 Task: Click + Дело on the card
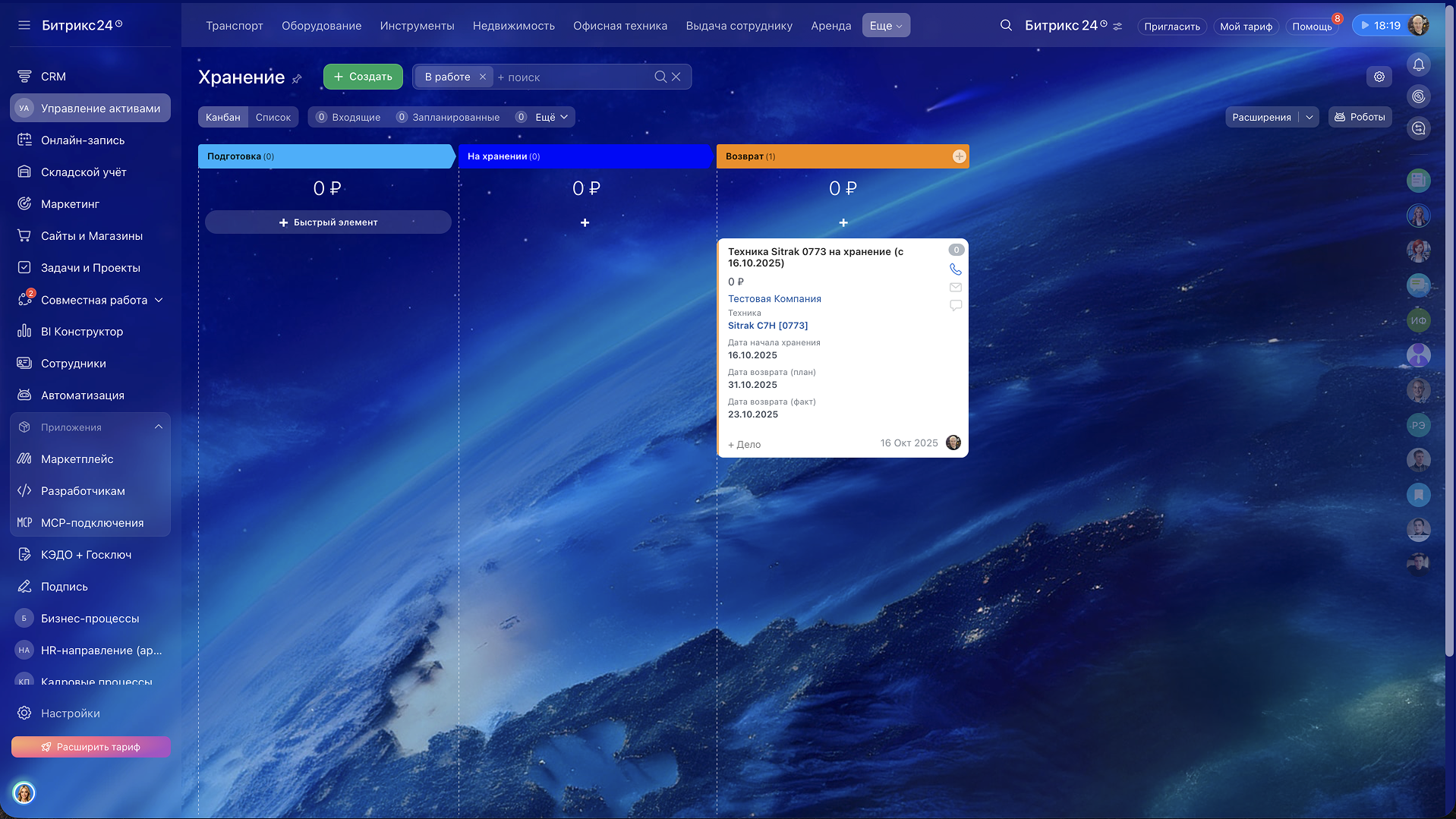point(745,445)
